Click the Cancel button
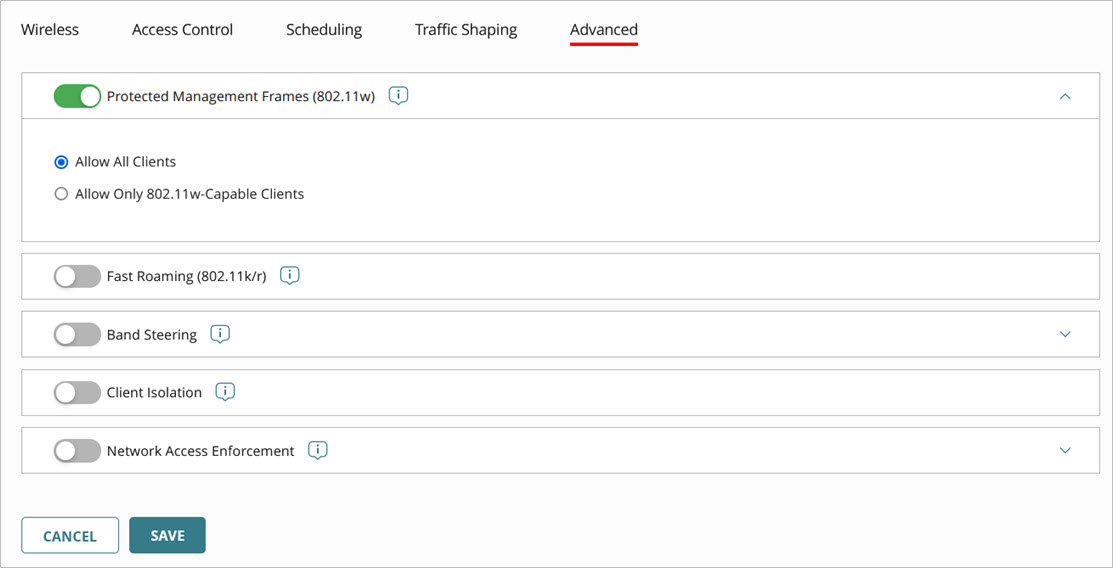The height and width of the screenshot is (568, 1113). pos(70,536)
